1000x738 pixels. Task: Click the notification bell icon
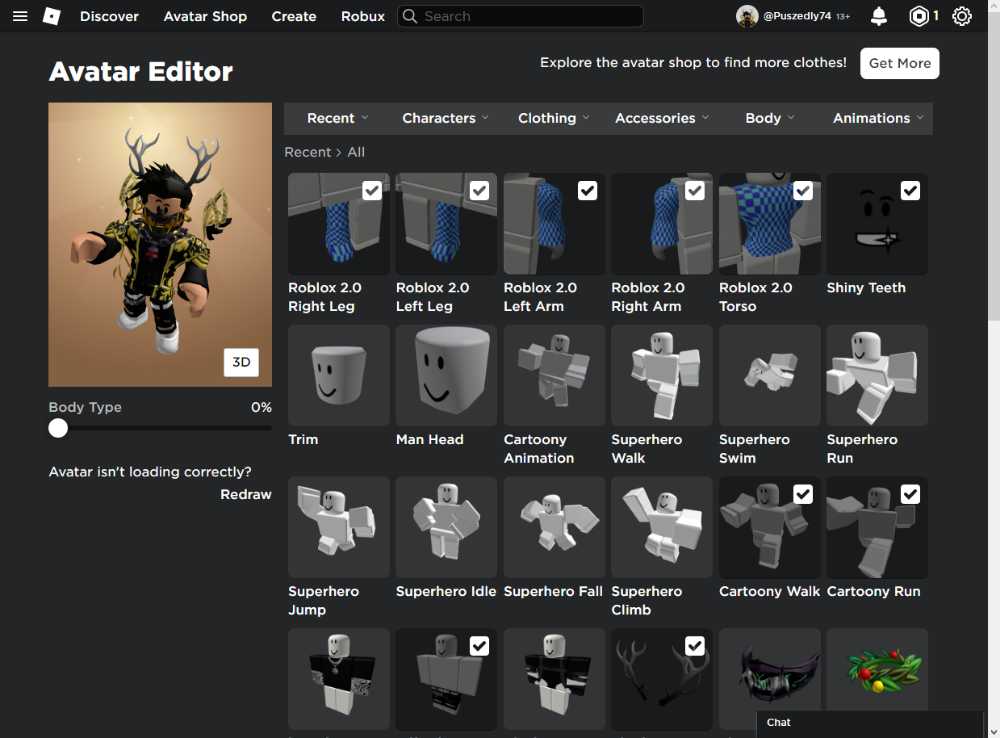coord(878,16)
